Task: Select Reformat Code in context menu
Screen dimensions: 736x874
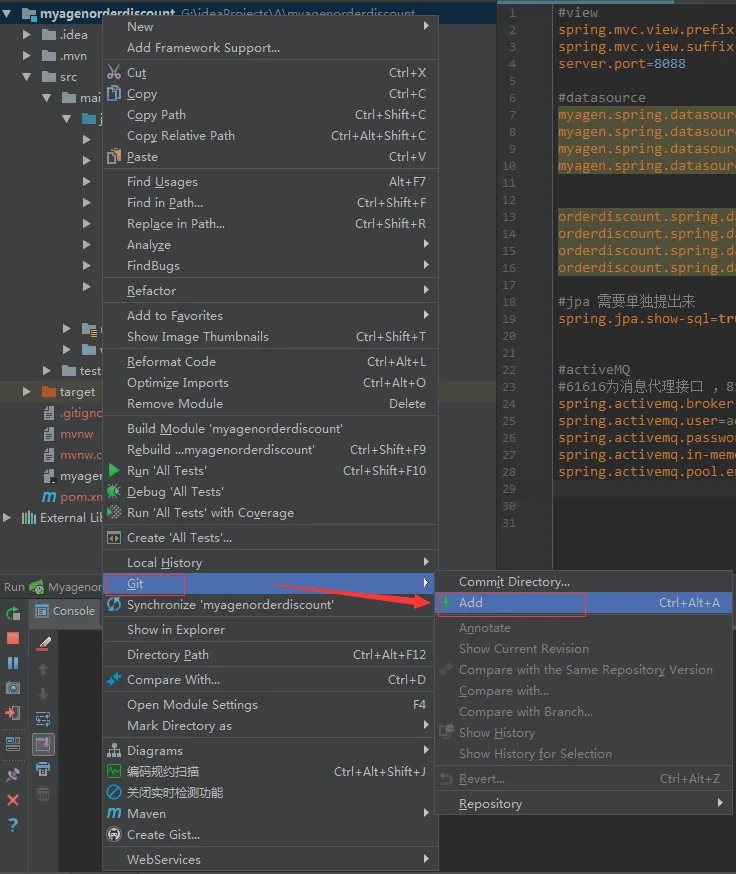Action: tap(171, 362)
